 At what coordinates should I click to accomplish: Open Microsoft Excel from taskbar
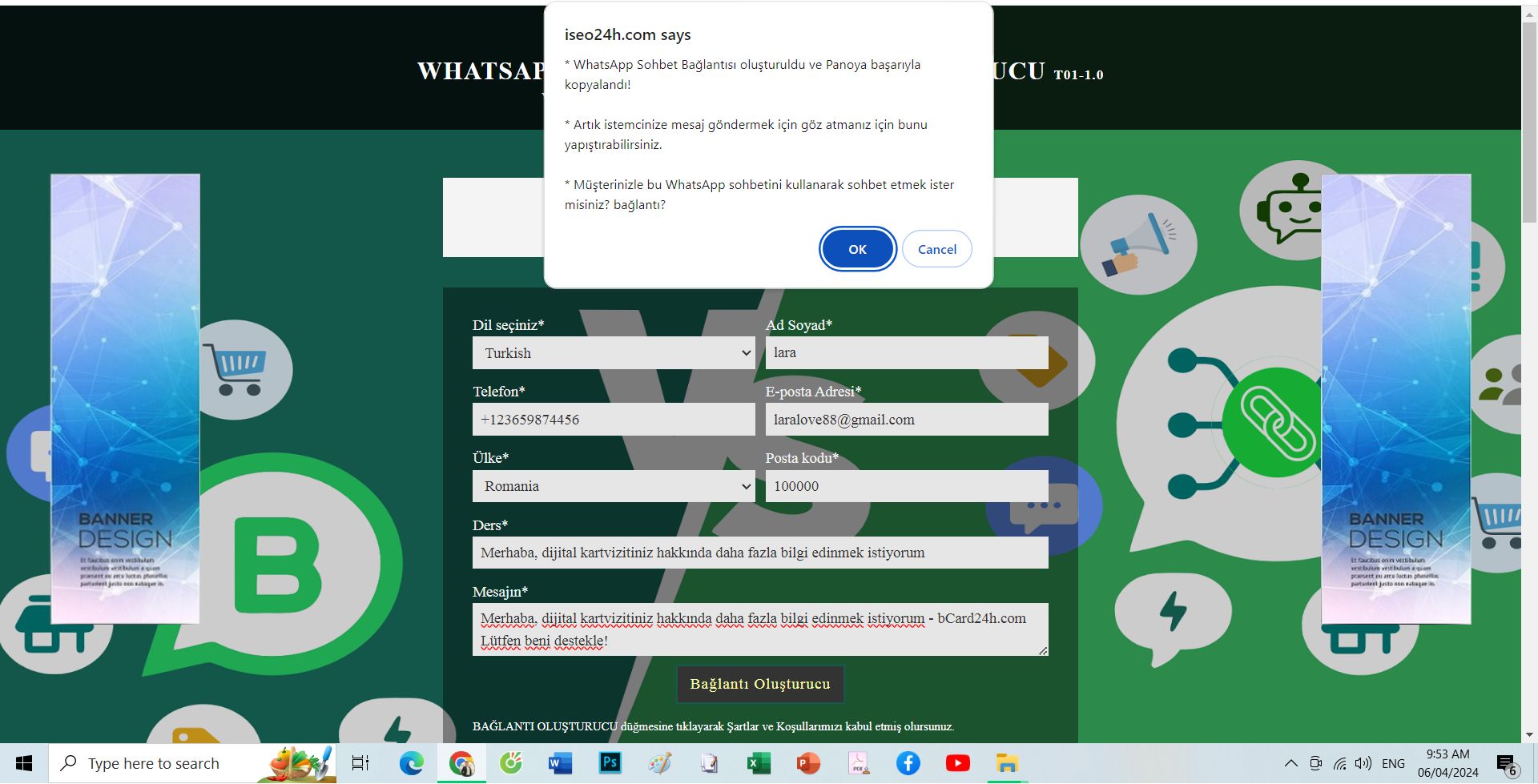759,763
